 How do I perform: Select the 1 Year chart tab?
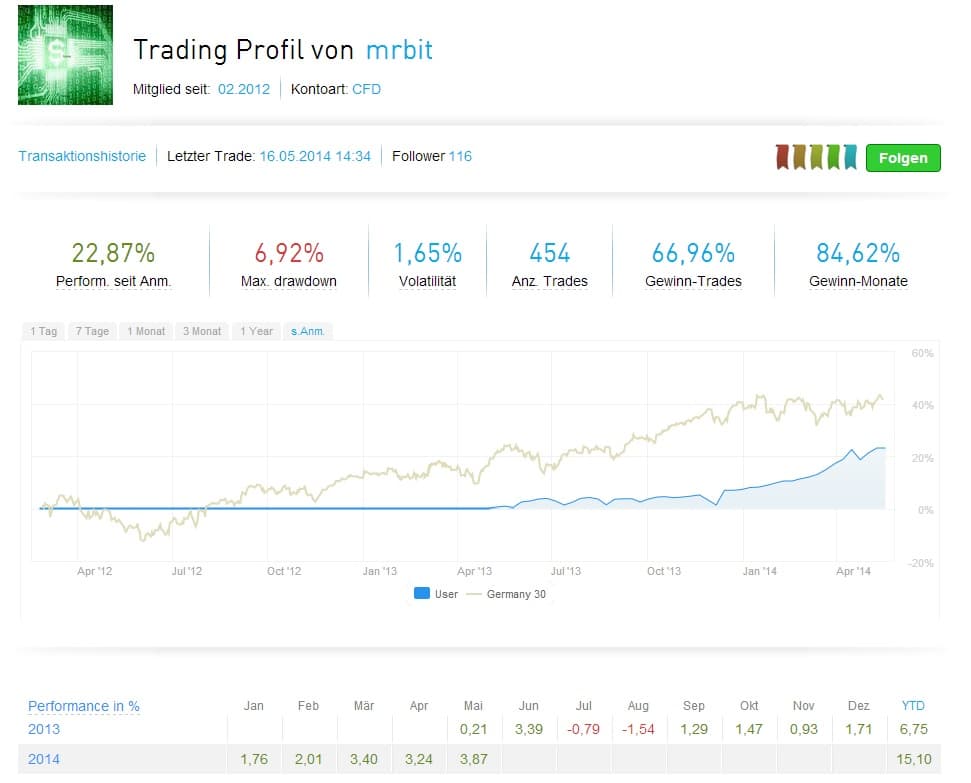[256, 331]
